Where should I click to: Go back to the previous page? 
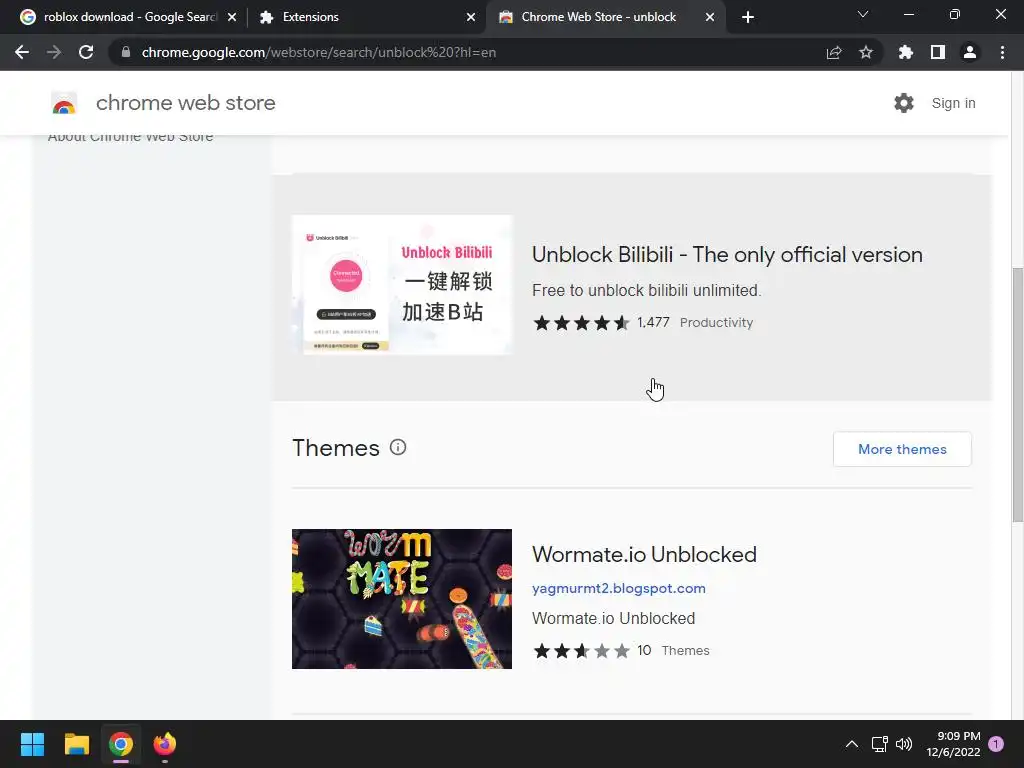22,52
